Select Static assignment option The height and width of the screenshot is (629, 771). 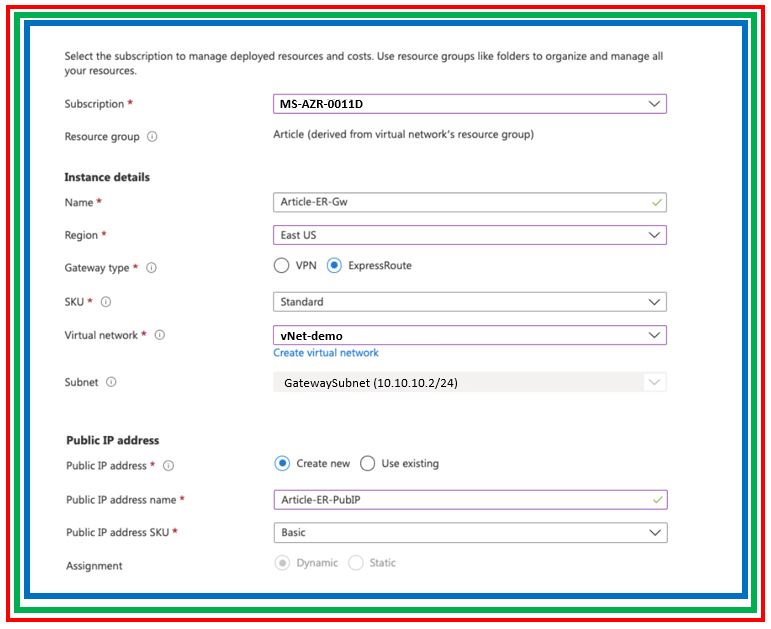point(355,563)
